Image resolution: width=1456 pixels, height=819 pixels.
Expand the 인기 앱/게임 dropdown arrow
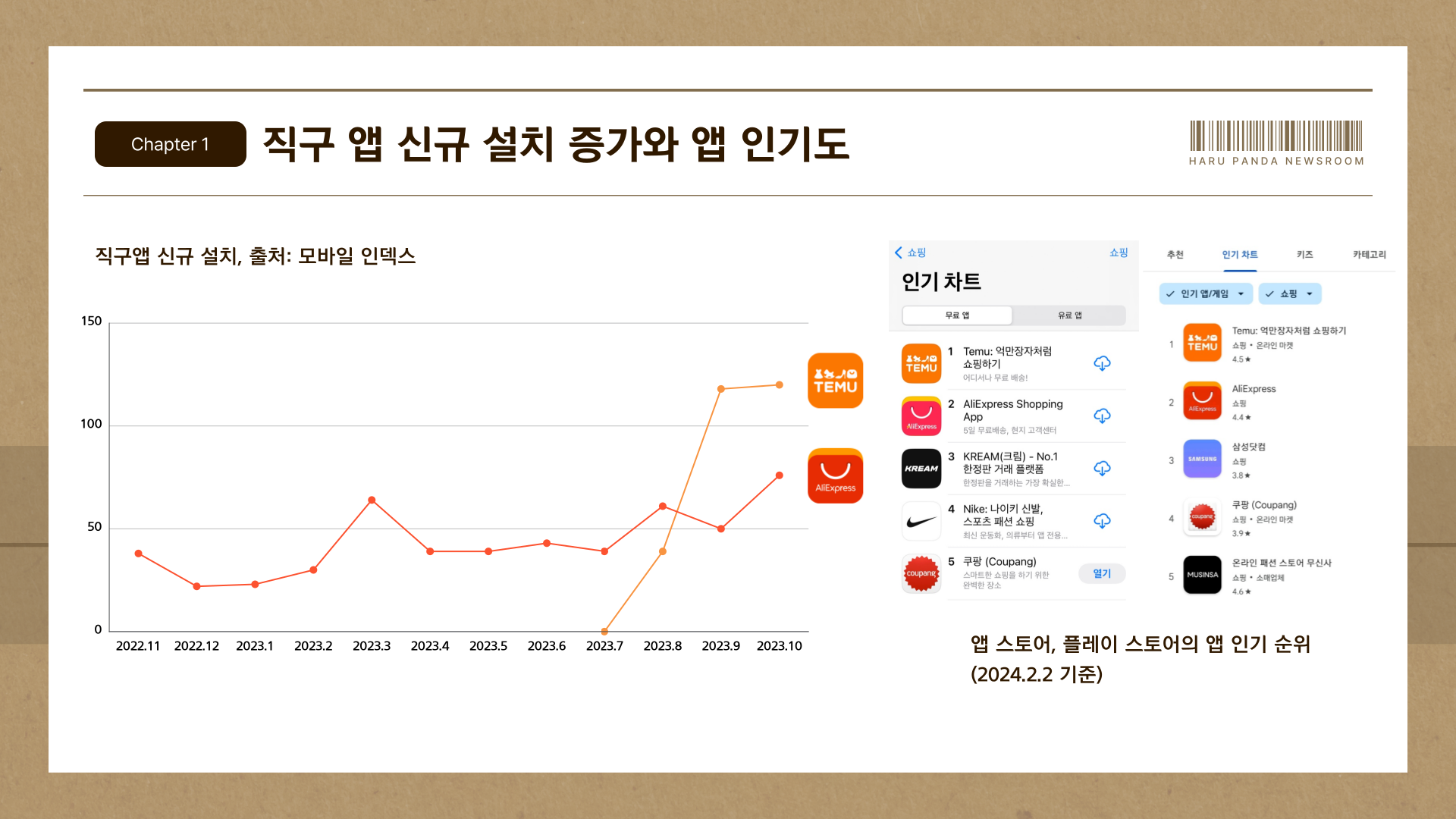[1241, 293]
